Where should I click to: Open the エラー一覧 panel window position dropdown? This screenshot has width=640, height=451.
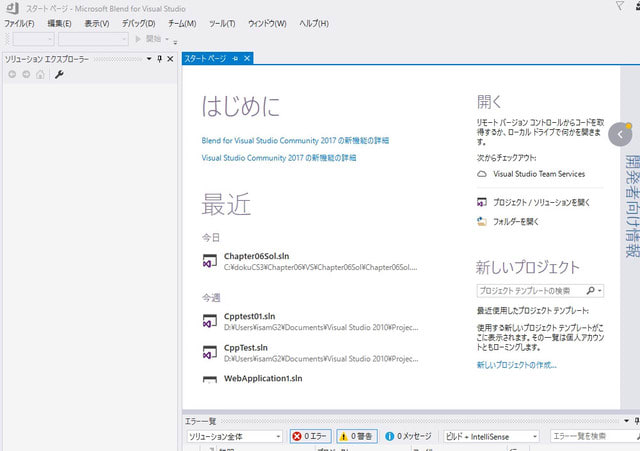click(x=627, y=421)
